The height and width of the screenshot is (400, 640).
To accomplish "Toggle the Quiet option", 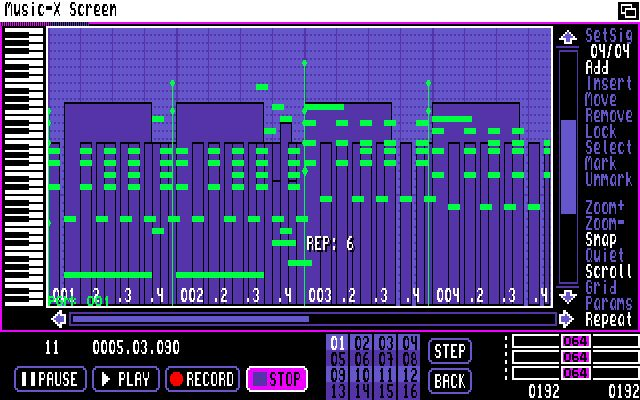I will coord(605,255).
